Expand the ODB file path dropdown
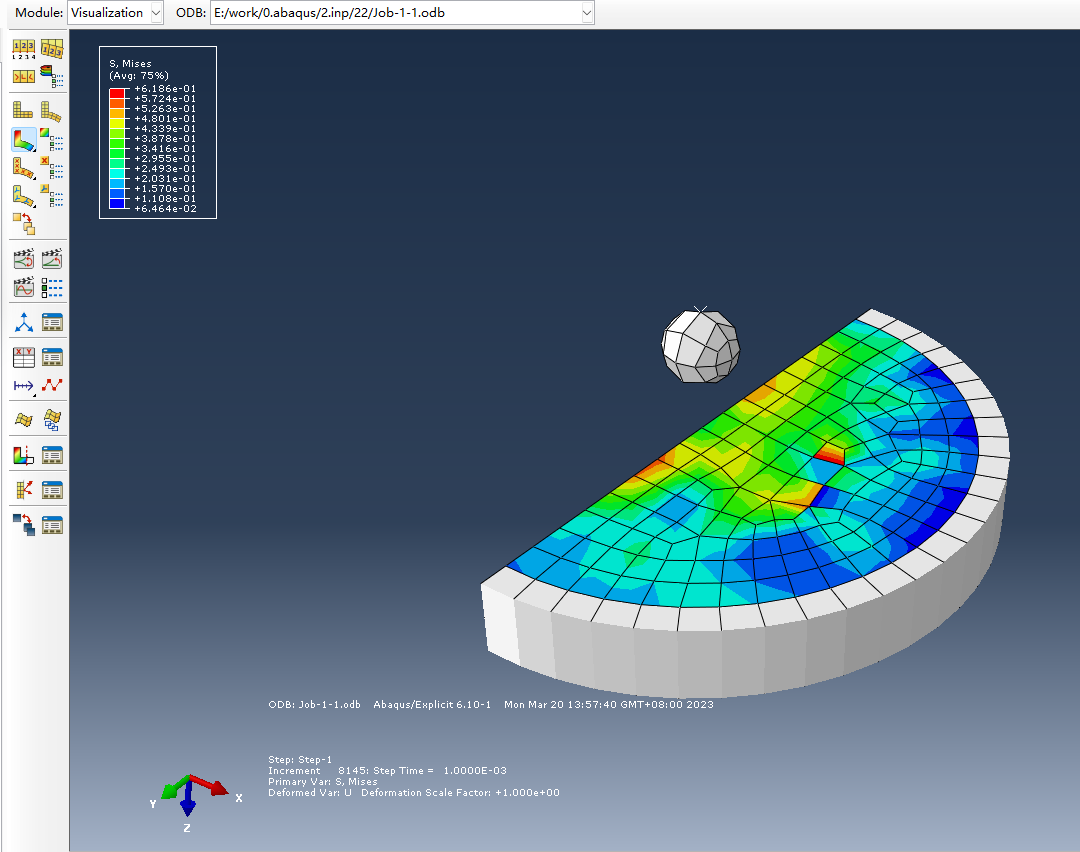 [x=586, y=13]
